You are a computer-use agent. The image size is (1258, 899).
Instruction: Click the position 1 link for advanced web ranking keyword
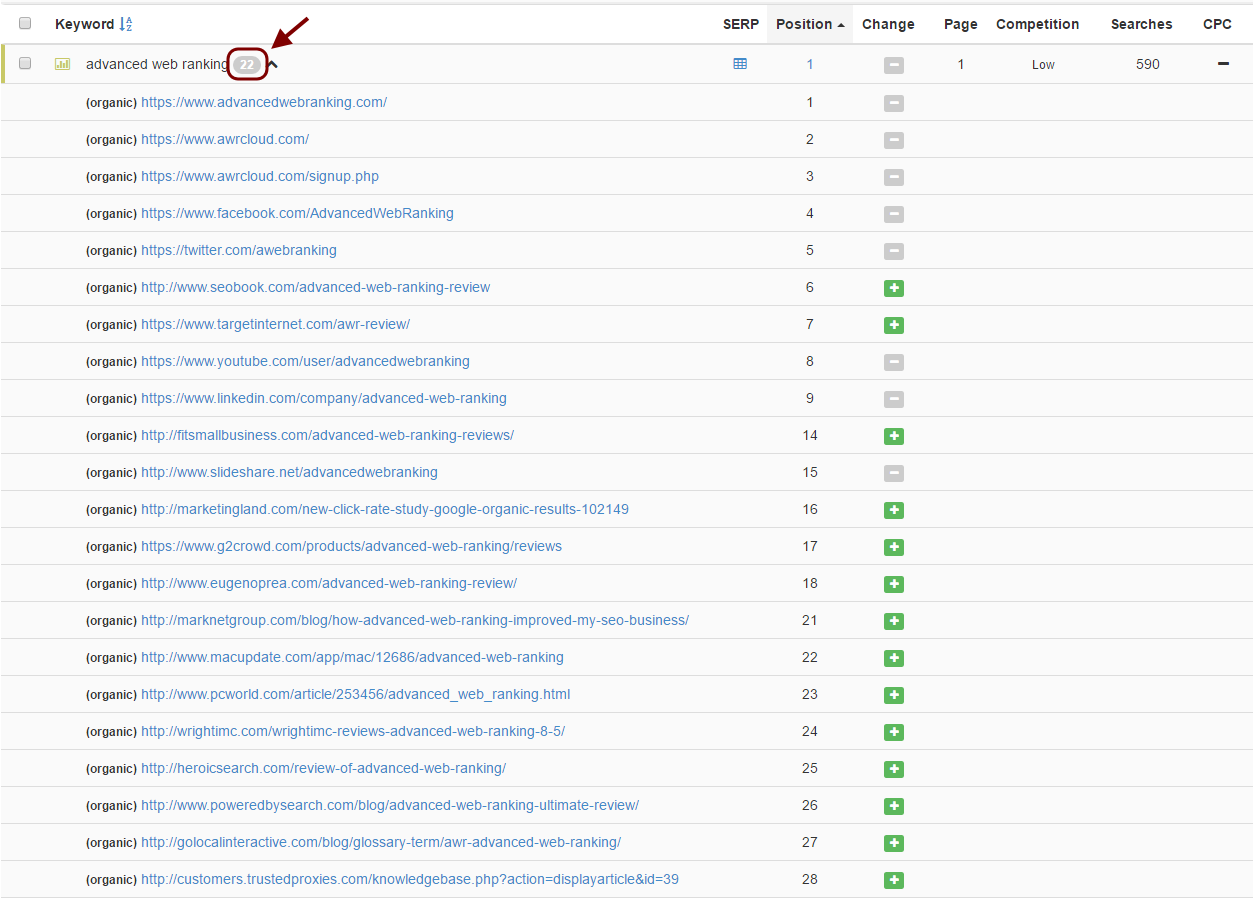[x=810, y=64]
